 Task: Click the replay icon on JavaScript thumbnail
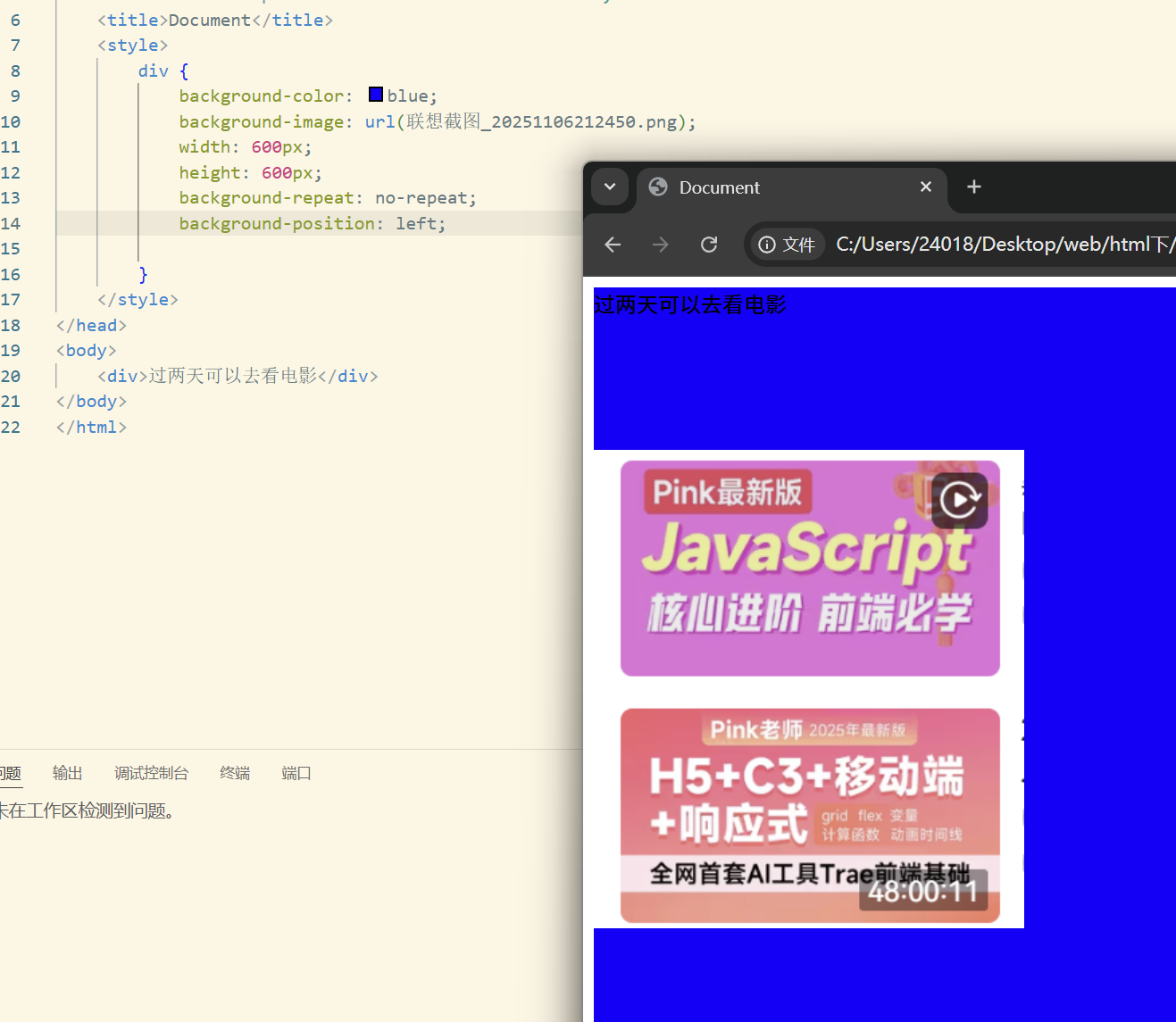pos(960,500)
